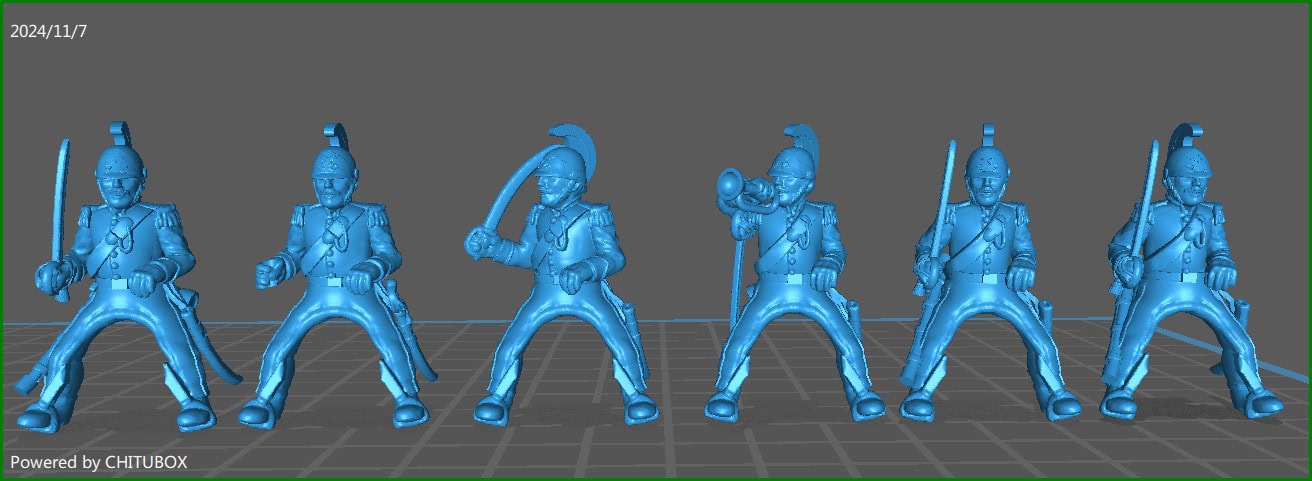Click the face of the fifth rider

pyautogui.click(x=985, y=184)
